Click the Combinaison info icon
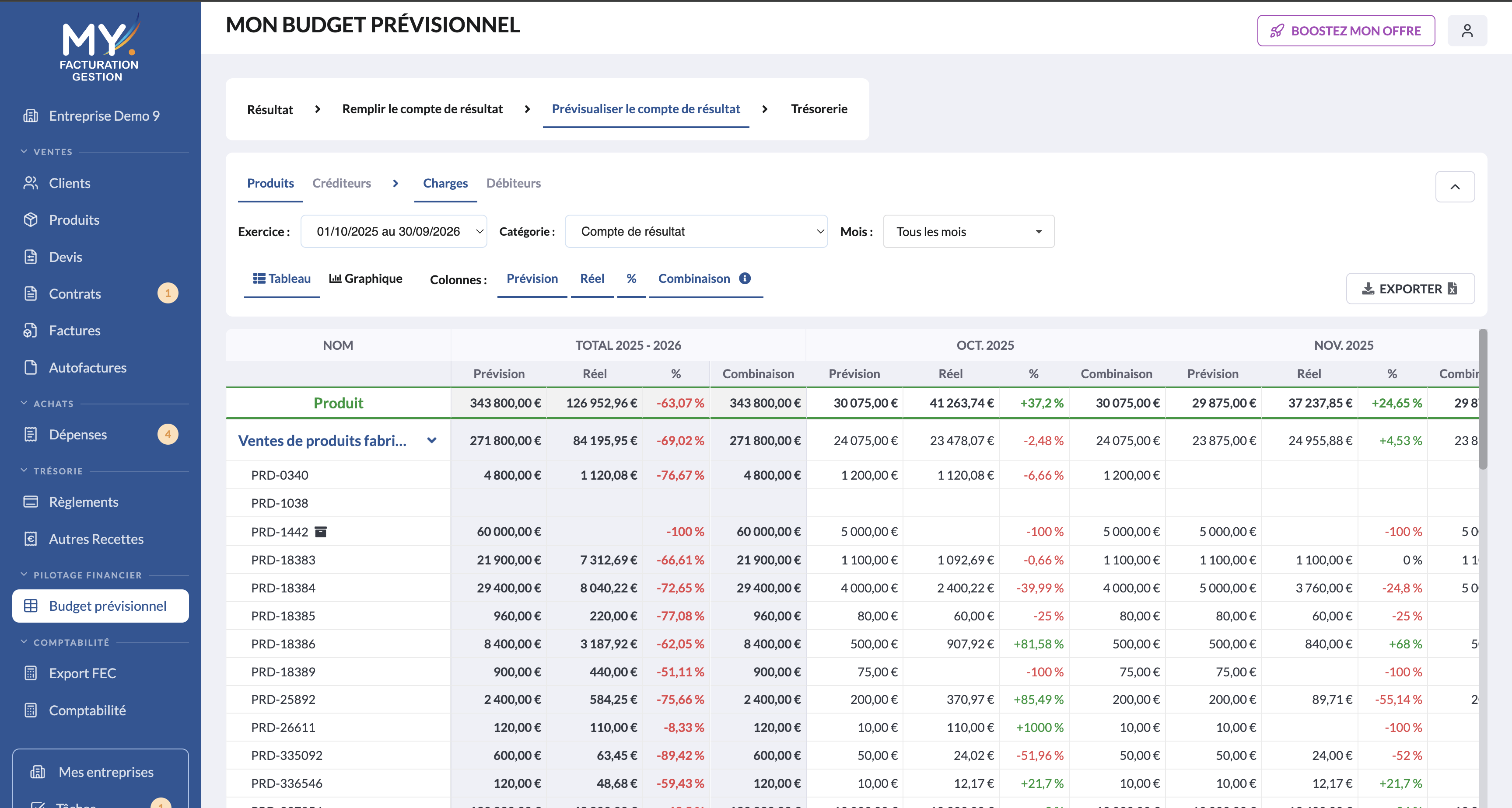The width and height of the screenshot is (1512, 808). [745, 278]
